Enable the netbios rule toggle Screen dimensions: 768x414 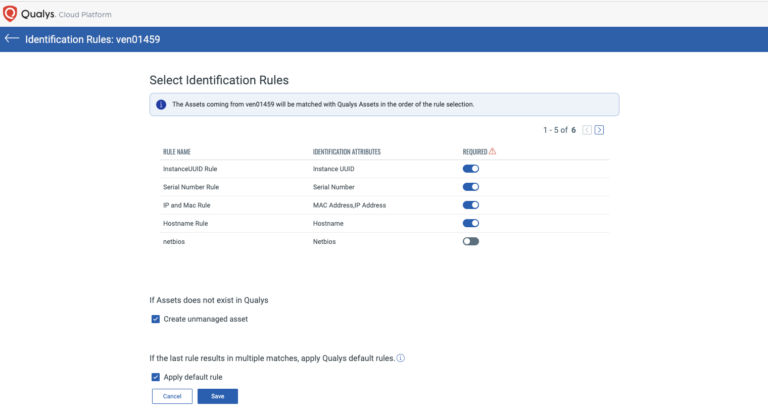[x=471, y=241]
